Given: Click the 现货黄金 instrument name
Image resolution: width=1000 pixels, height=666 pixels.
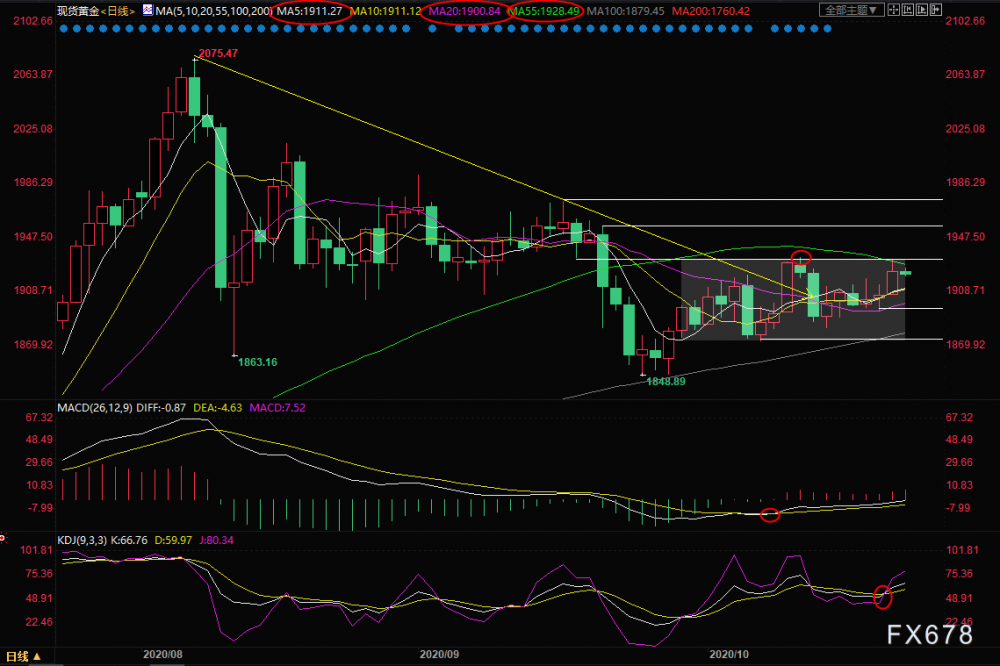Looking at the screenshot, I should [x=78, y=11].
